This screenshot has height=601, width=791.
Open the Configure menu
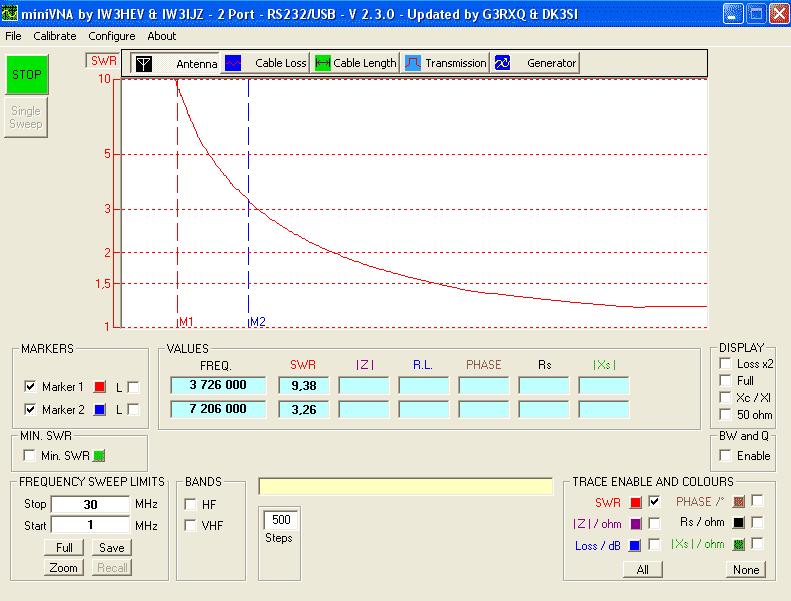[x=111, y=36]
